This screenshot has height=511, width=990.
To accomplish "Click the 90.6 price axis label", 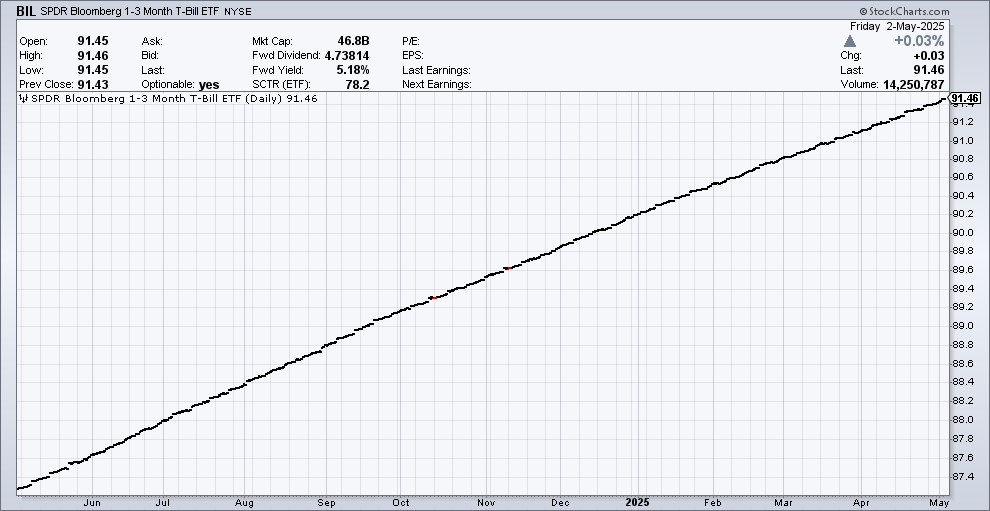I will 962,177.
